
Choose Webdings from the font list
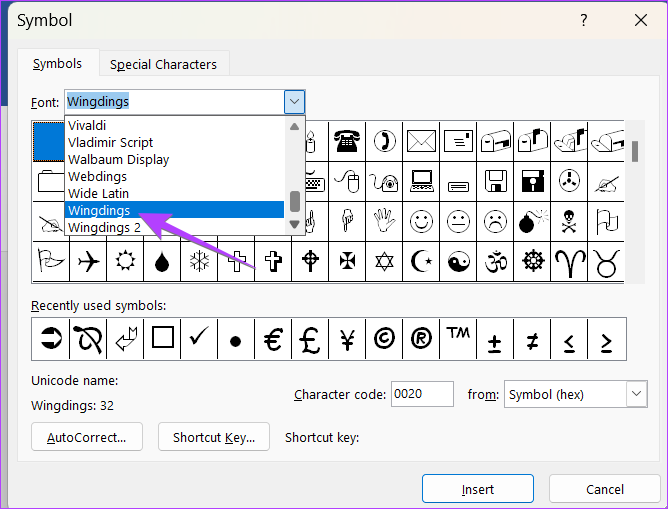pos(97,176)
